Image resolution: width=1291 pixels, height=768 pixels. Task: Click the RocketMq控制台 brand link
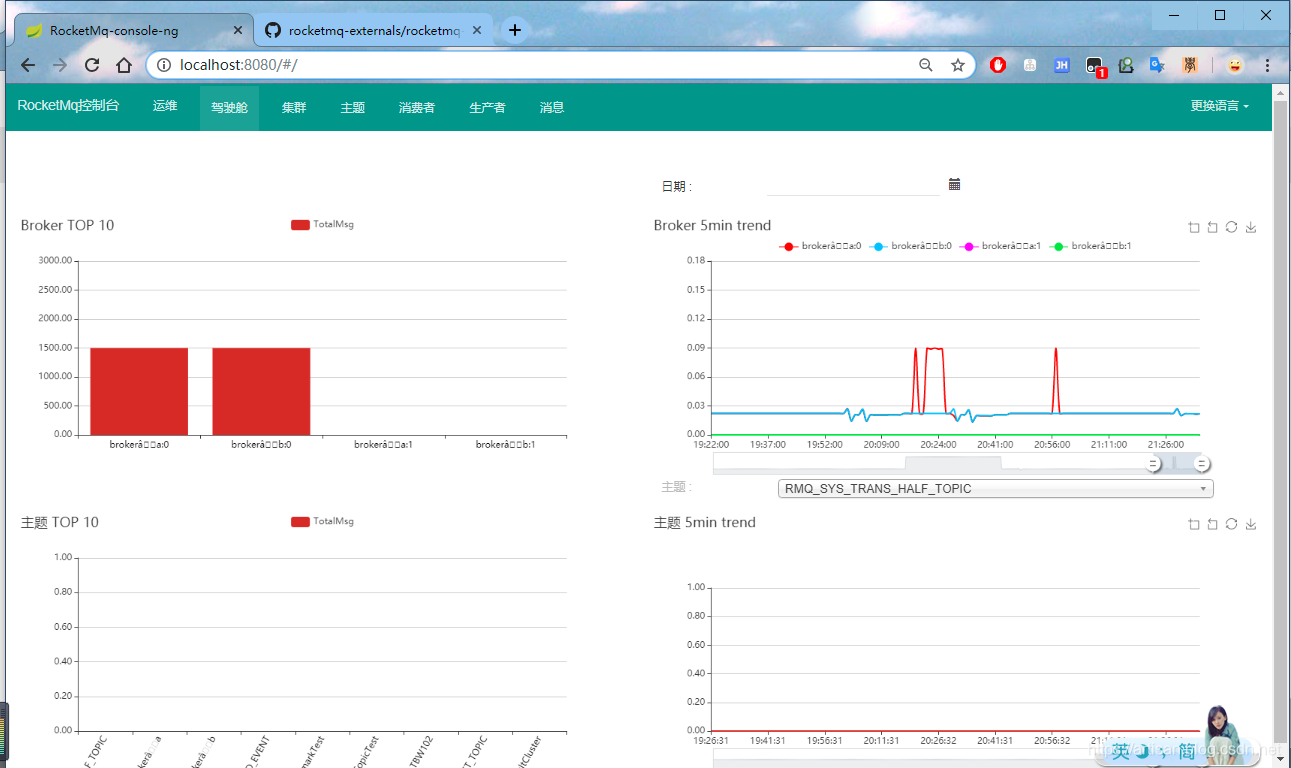click(x=68, y=105)
